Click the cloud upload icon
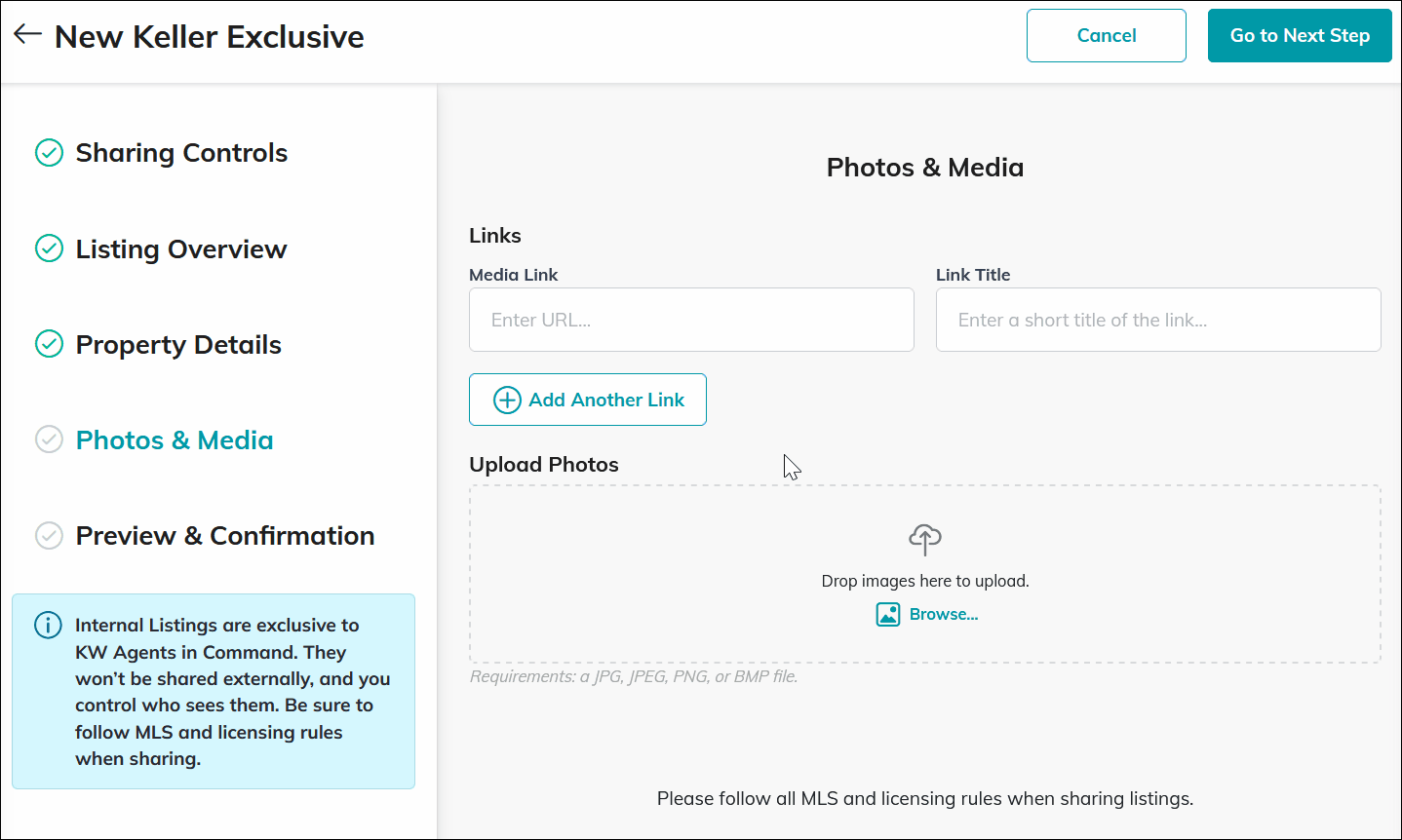This screenshot has width=1402, height=840. (x=925, y=539)
